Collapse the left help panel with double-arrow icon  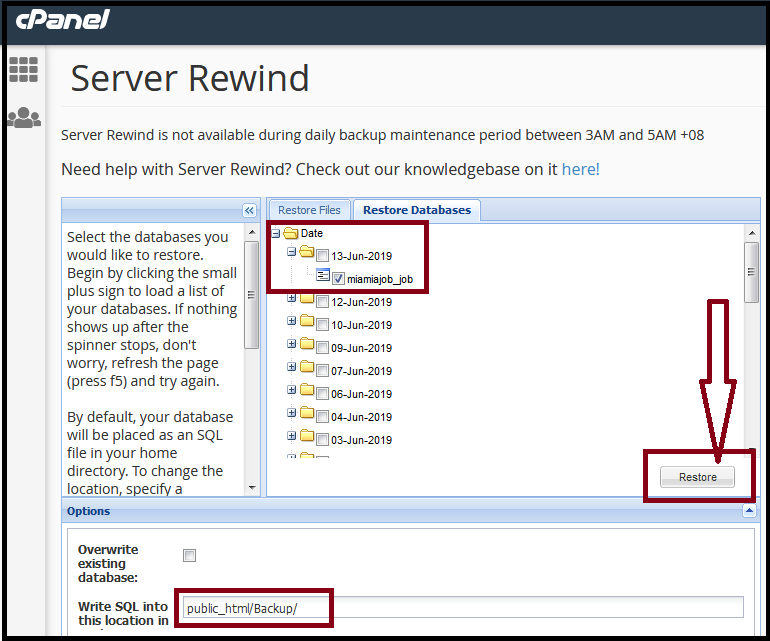coord(250,210)
